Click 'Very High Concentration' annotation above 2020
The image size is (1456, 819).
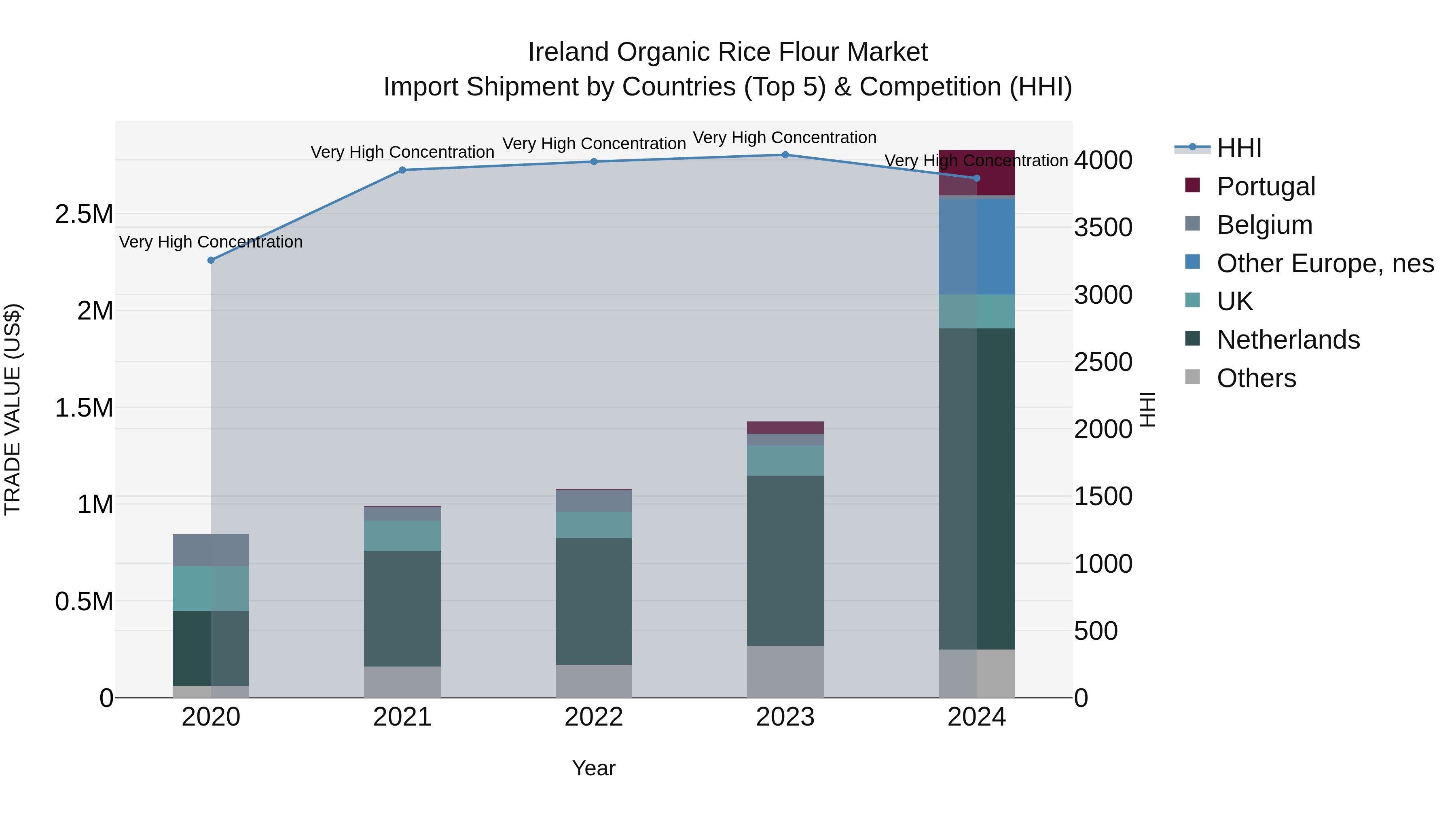[211, 242]
